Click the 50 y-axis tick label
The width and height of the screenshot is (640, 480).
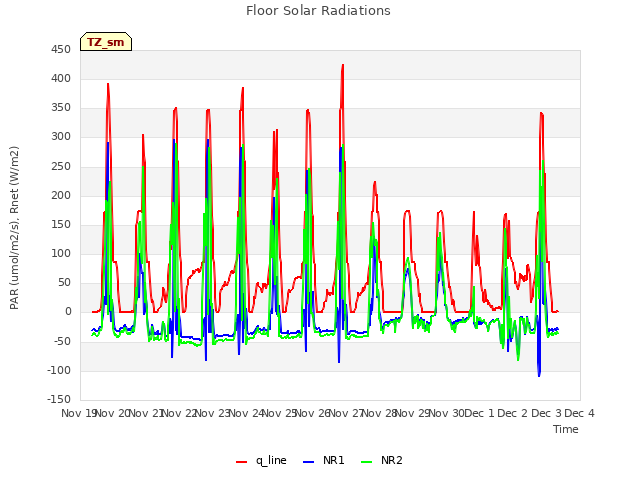click(x=64, y=283)
